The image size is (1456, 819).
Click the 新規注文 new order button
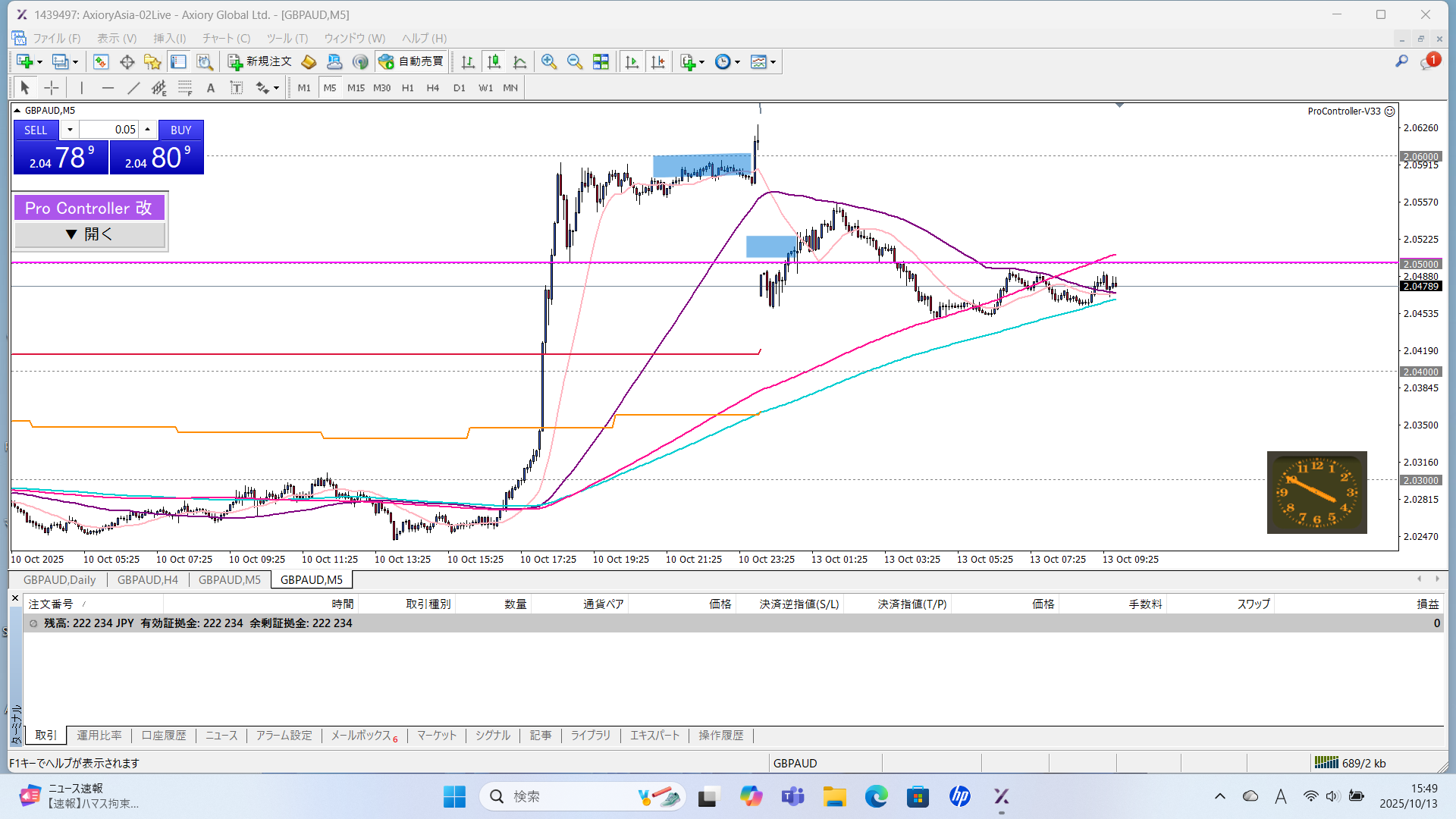[x=260, y=61]
